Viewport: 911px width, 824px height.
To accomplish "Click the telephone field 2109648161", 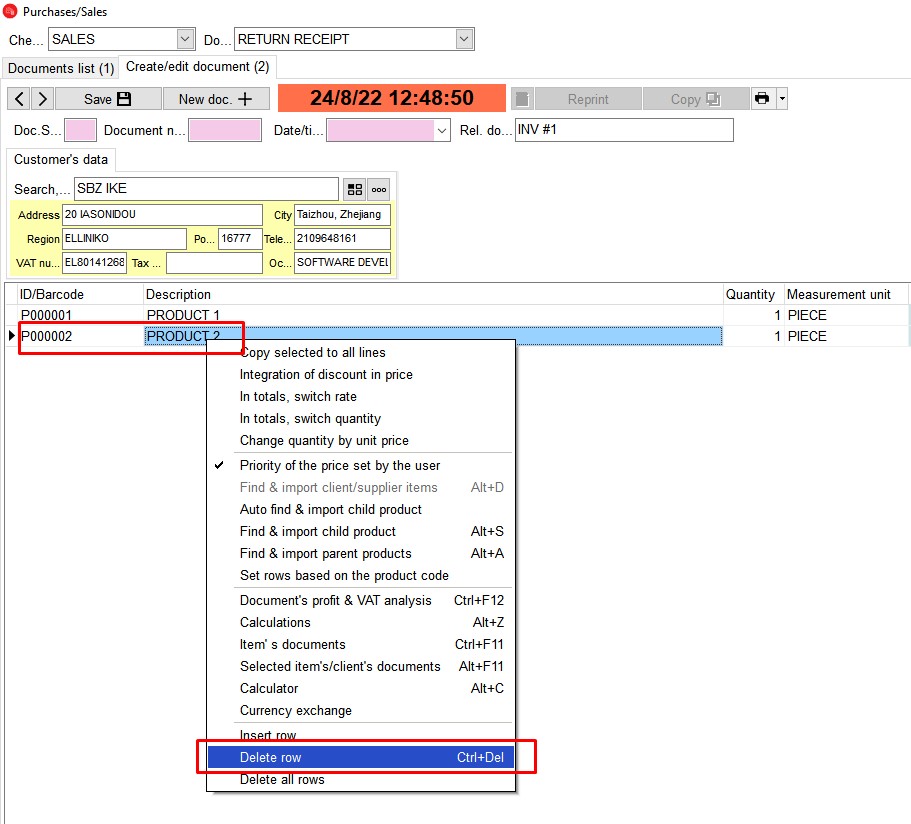I will coord(342,239).
